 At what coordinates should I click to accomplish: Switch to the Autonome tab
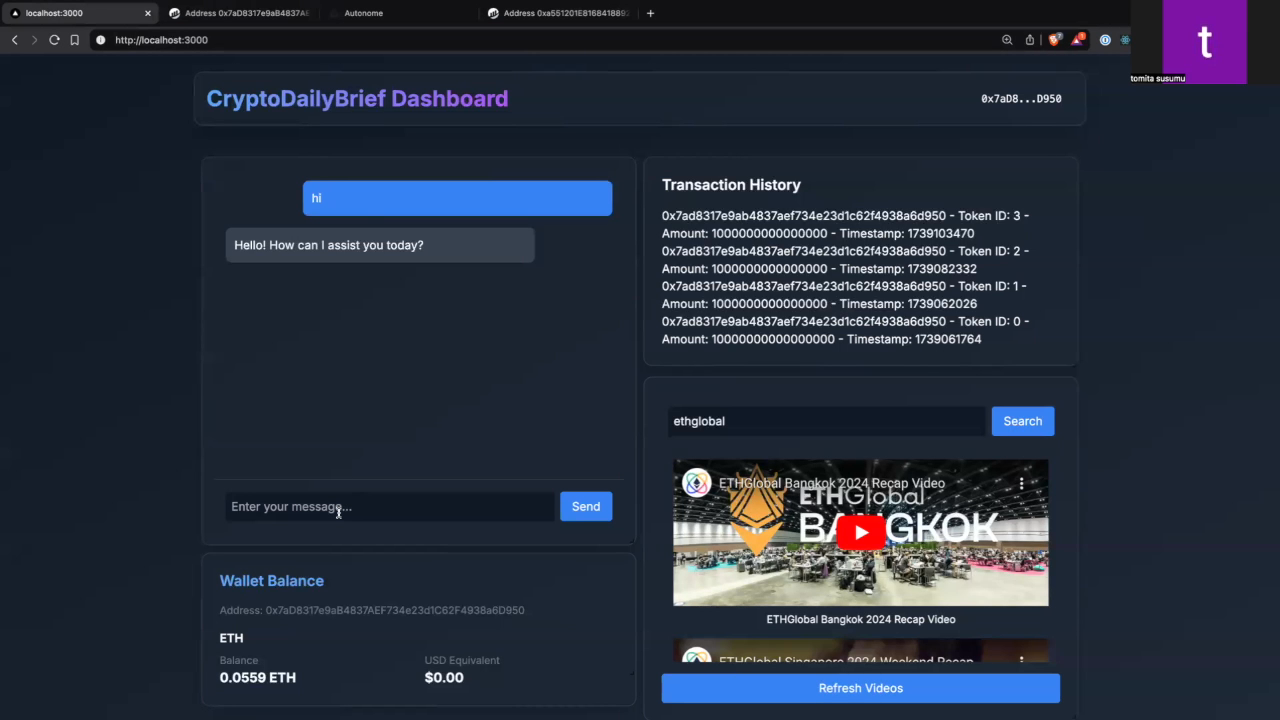400,13
